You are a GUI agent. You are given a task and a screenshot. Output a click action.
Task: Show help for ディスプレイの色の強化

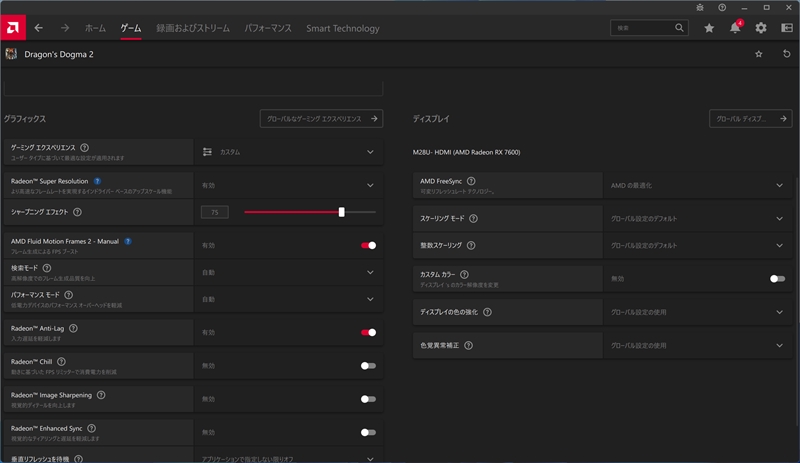[x=487, y=312]
